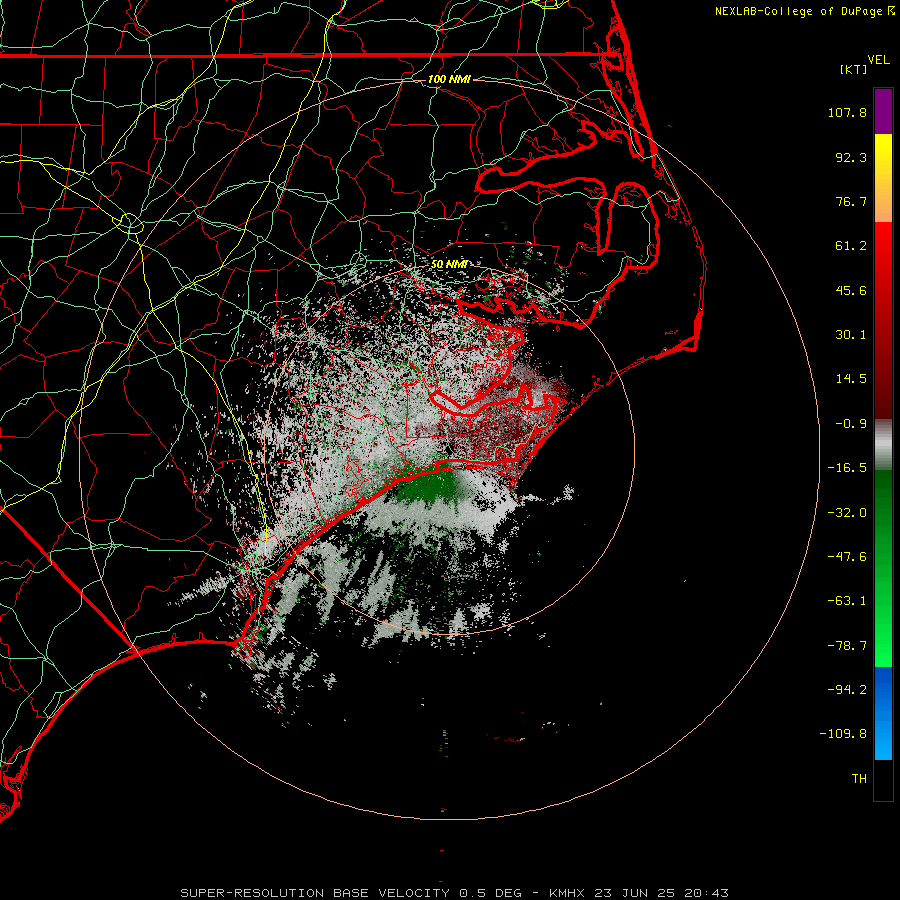Click the 76.7 legend value
900x900 pixels.
coord(851,201)
